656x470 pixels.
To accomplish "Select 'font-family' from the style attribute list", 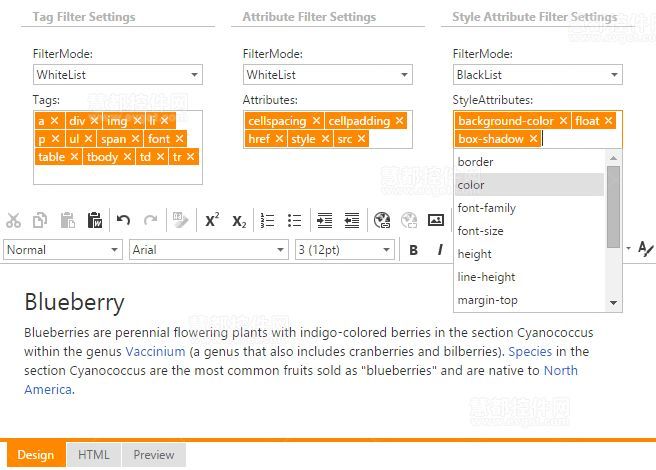I will click(x=486, y=208).
